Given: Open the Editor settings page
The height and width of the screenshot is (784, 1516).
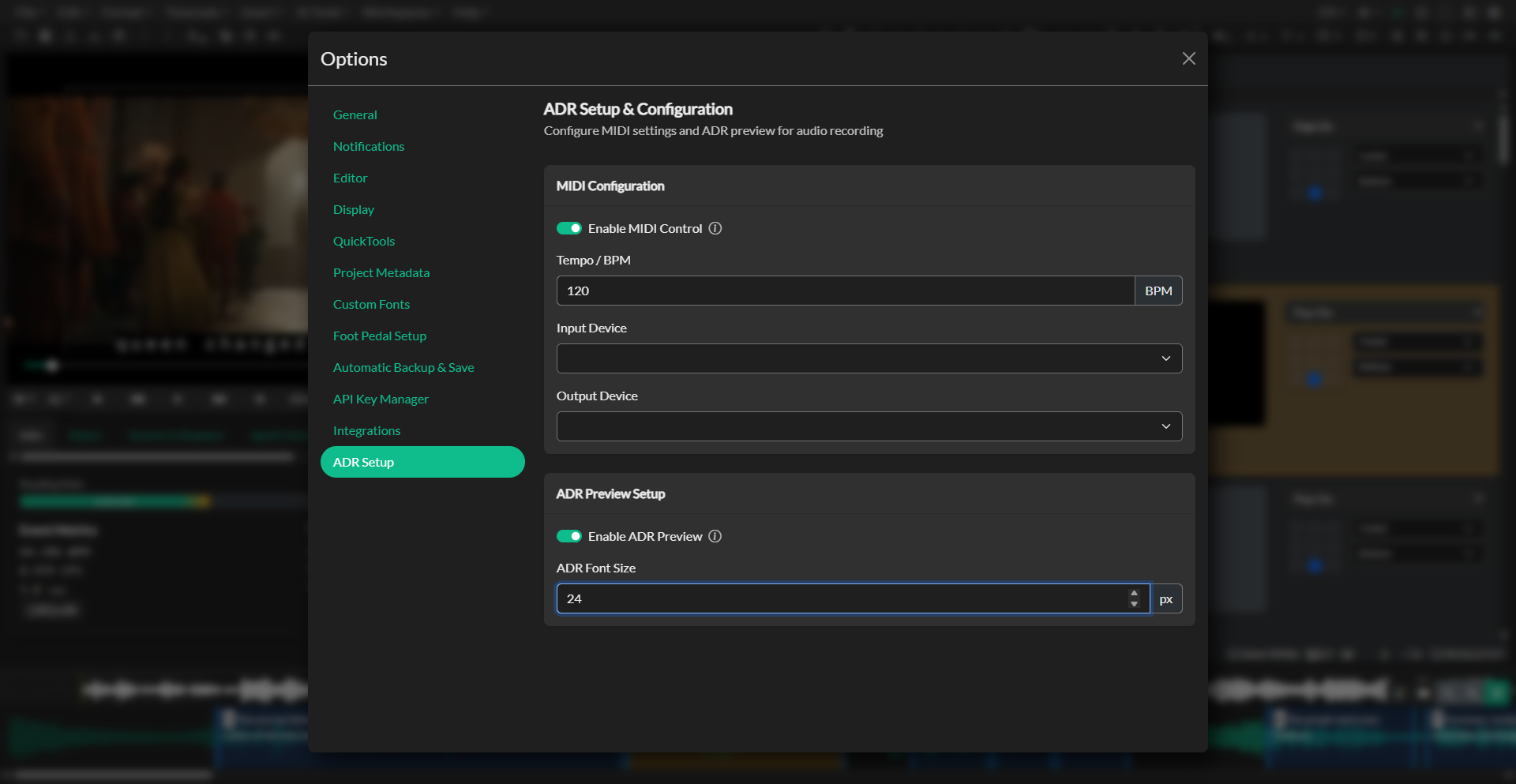Looking at the screenshot, I should click(x=350, y=178).
